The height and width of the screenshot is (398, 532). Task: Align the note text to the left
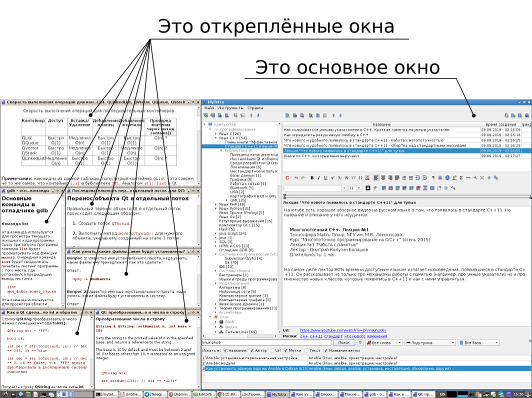click(x=376, y=178)
